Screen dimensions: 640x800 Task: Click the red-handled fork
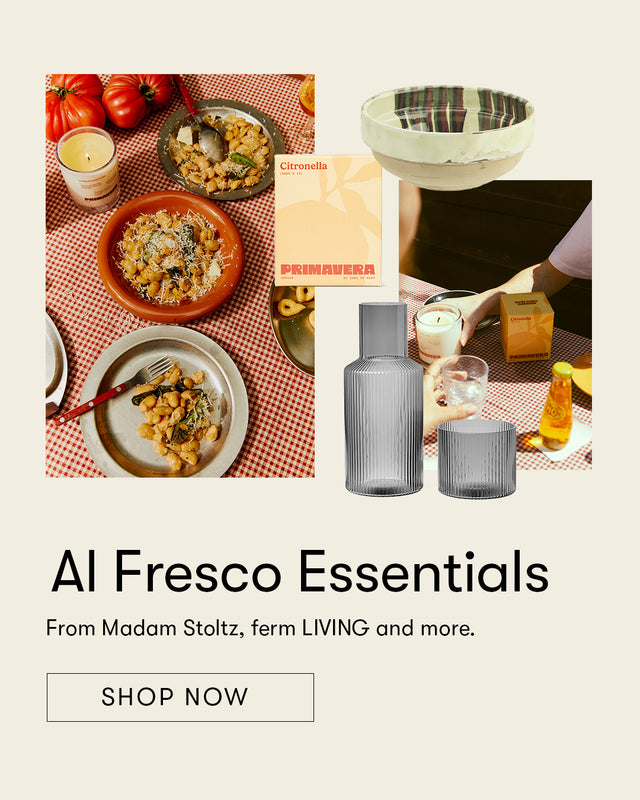coord(113,391)
